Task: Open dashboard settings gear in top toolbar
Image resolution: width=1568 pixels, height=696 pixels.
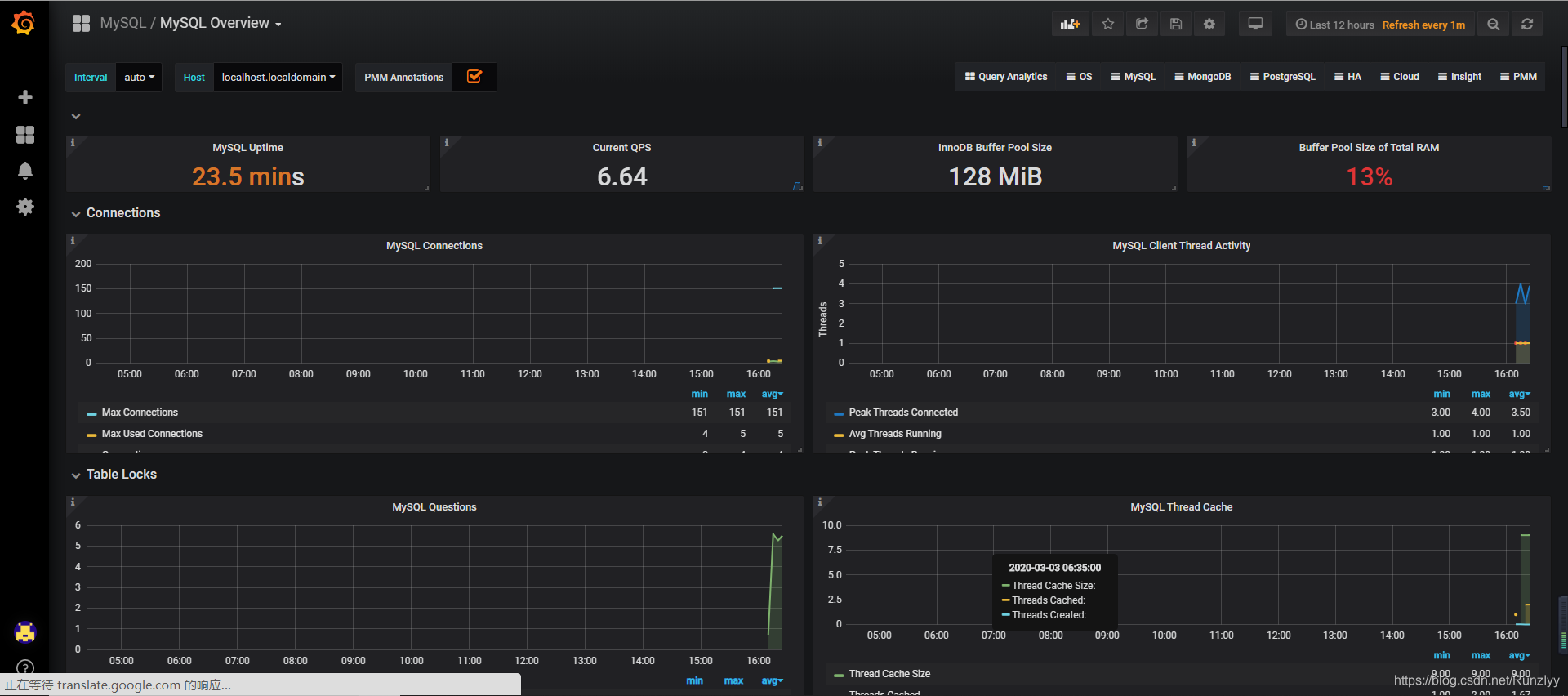Action: [x=1209, y=25]
